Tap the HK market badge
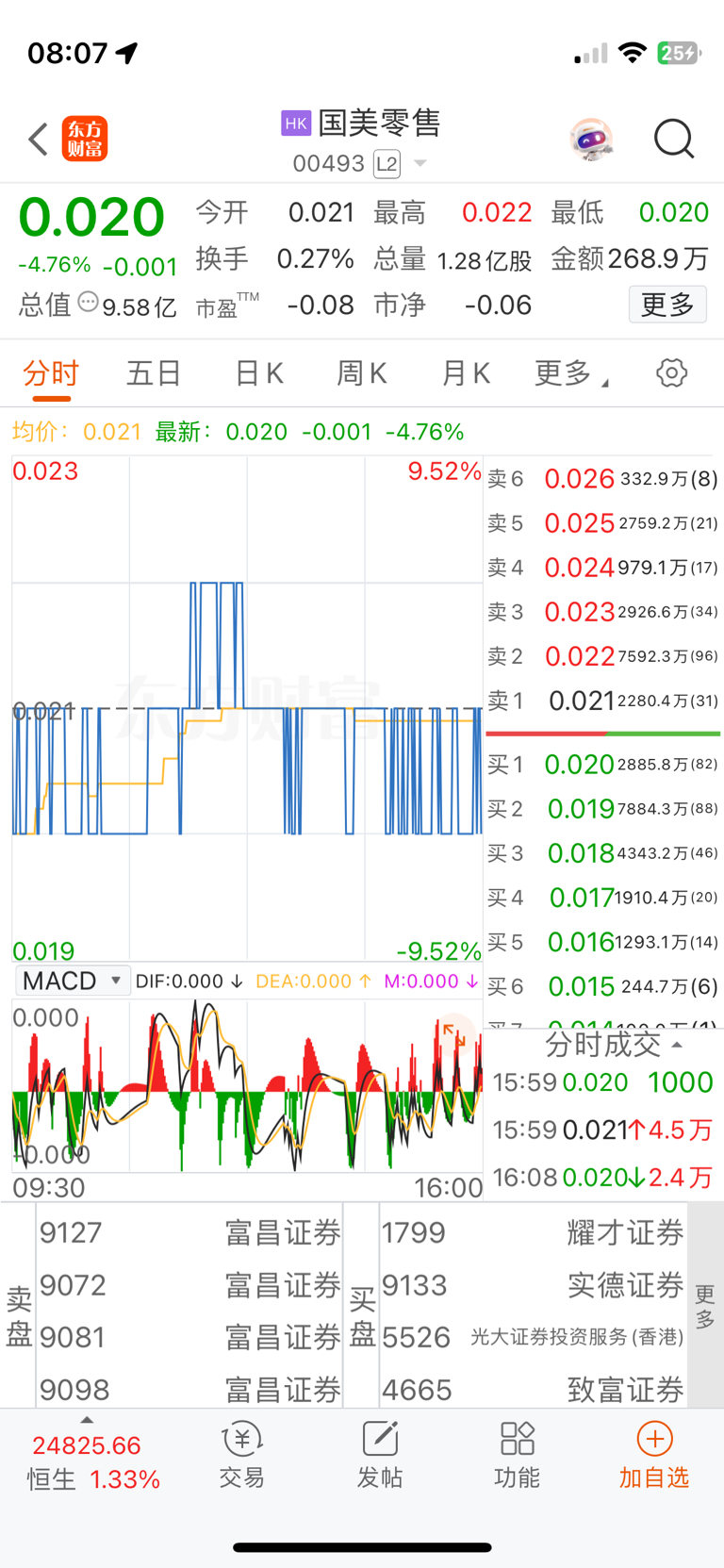The height and width of the screenshot is (1568, 724). pos(296,123)
